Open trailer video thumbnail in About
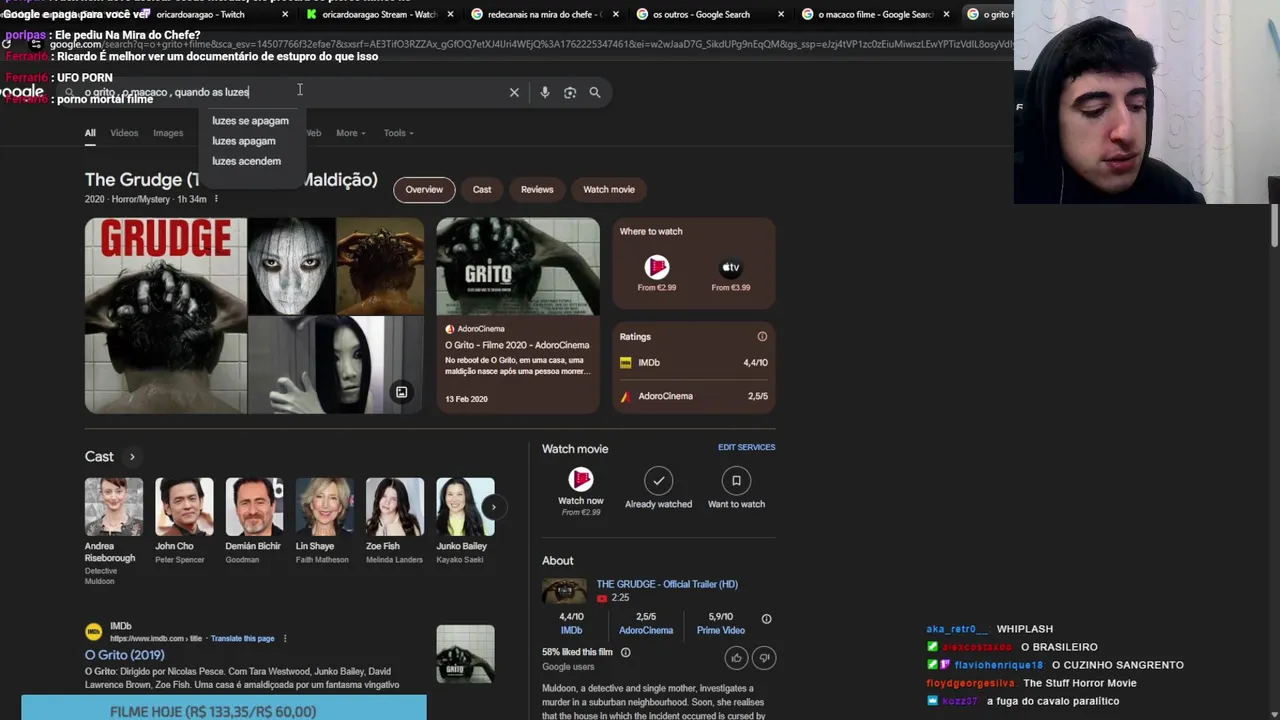 564,591
